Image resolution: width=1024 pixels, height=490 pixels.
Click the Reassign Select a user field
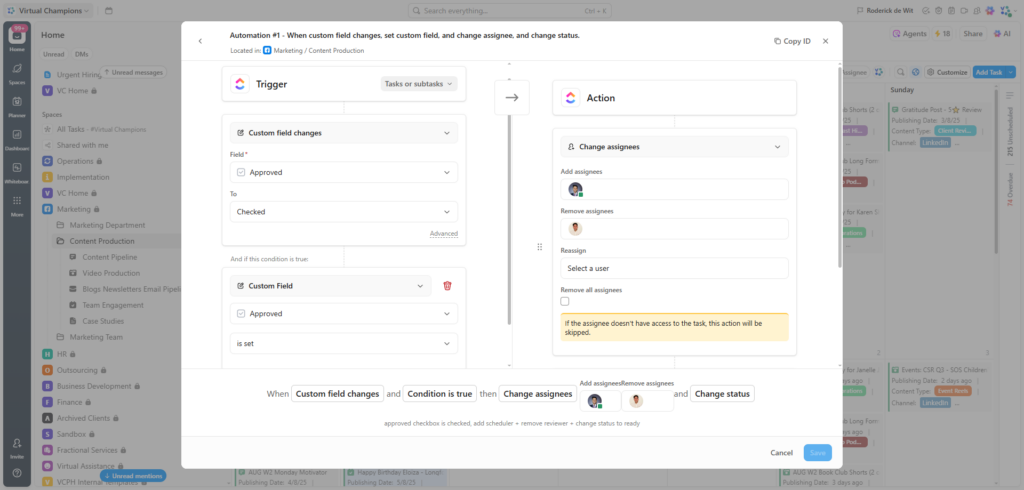click(674, 268)
